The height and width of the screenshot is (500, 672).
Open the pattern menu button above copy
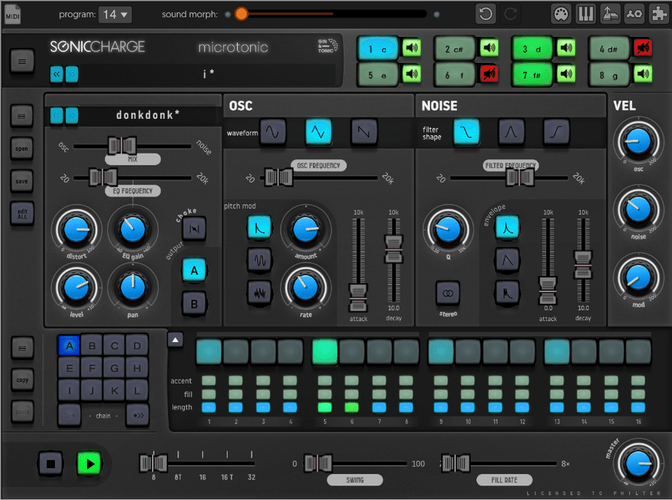click(x=22, y=348)
